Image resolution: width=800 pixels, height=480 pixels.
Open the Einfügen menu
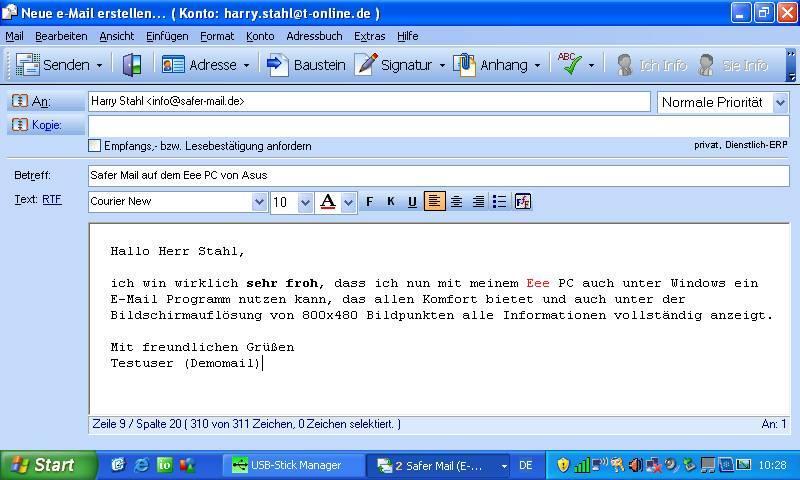click(167, 36)
